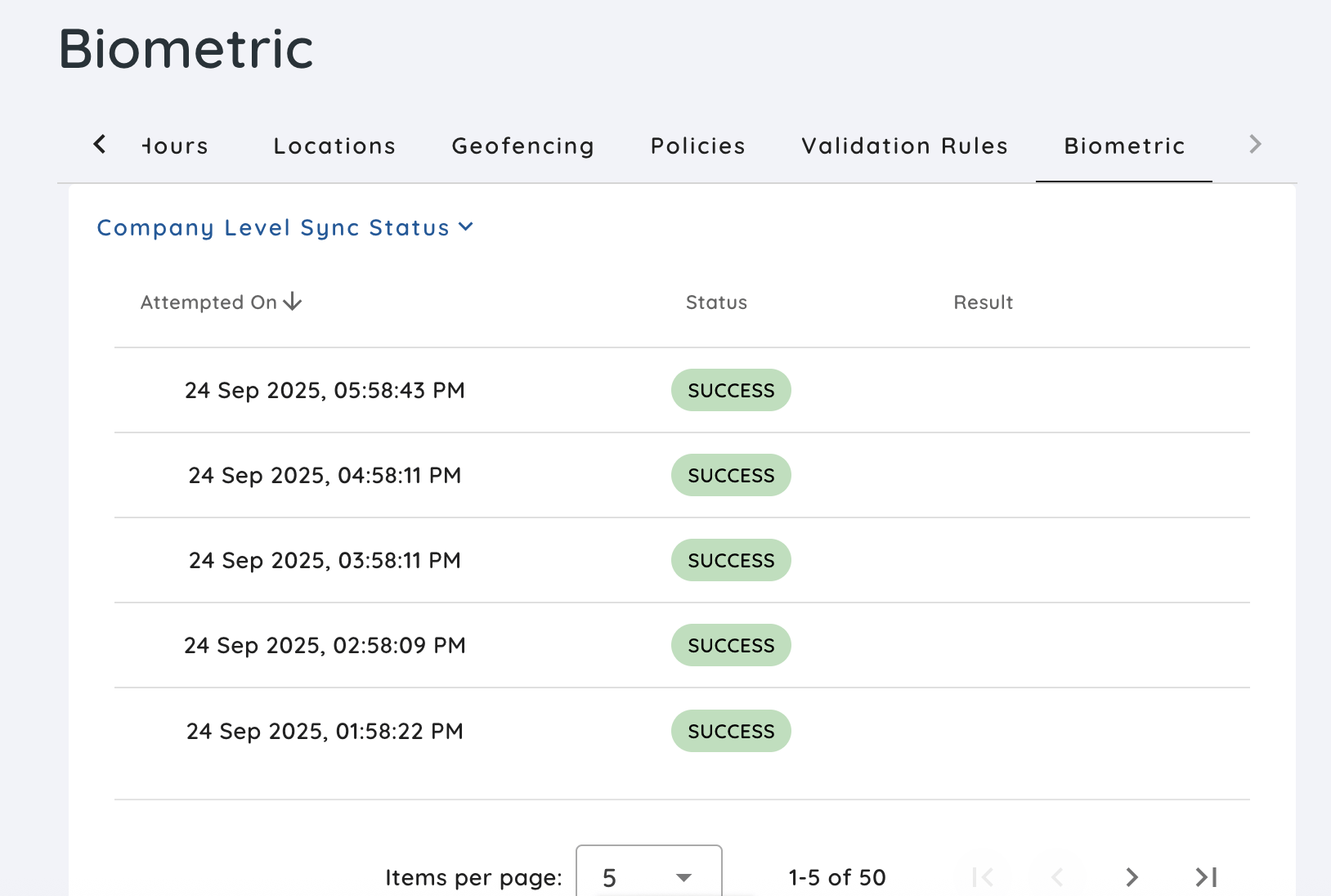Click SUCCESS badge for 01:58:22 PM sync

[731, 731]
